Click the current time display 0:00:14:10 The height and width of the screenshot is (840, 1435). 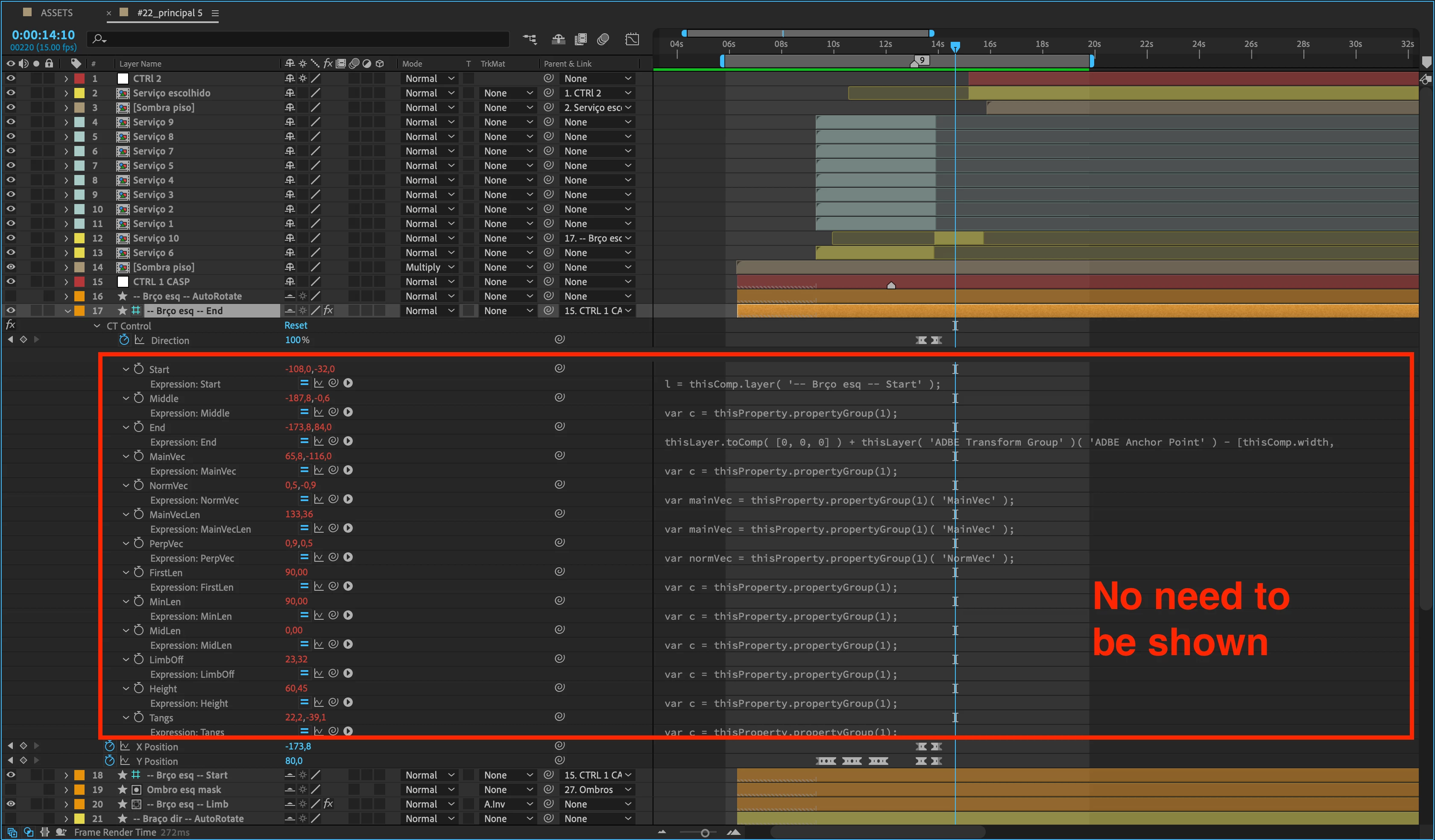tap(43, 35)
